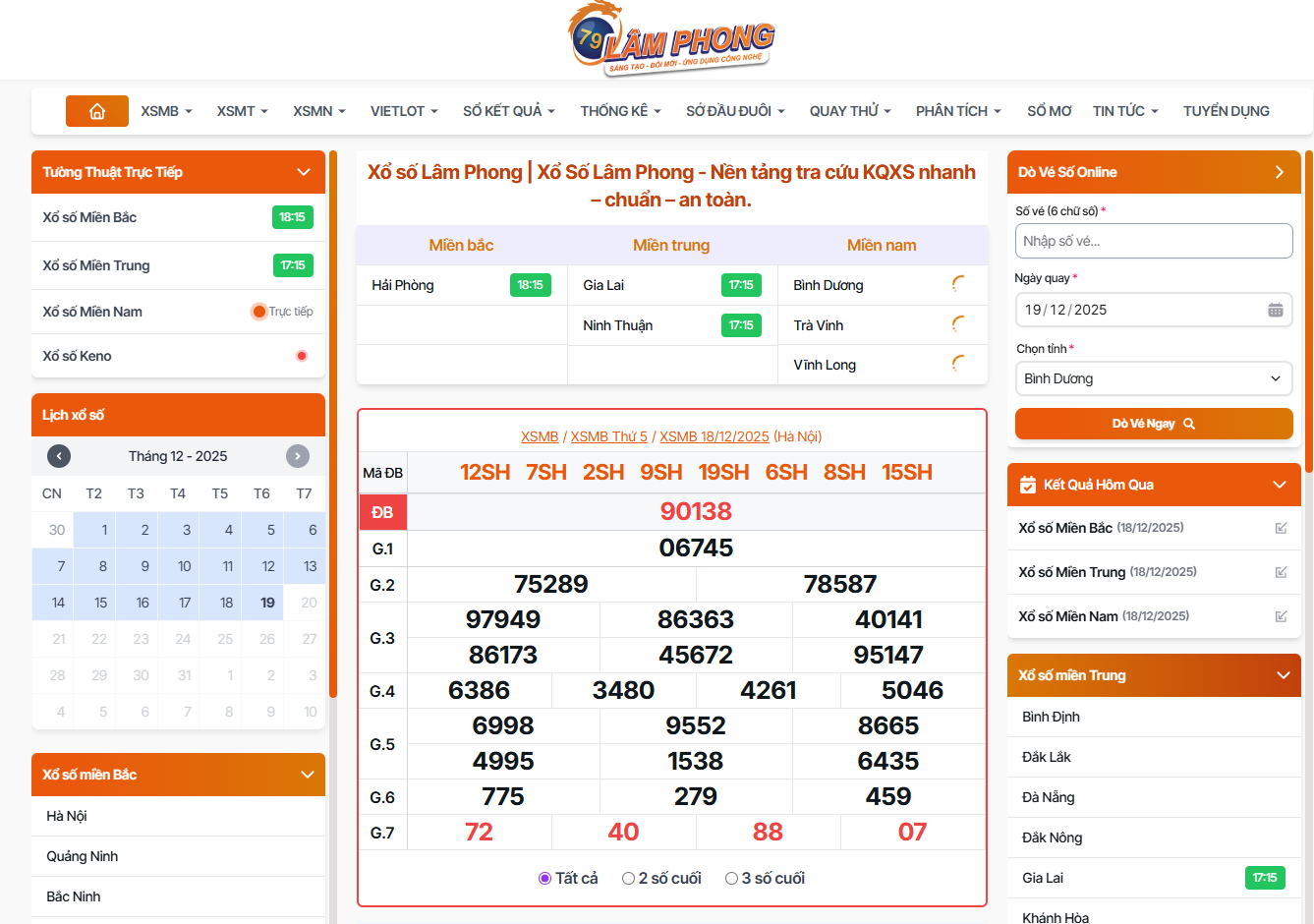Click the Lâm Phong logo at the top
Viewport: 1314px width, 924px height.
[671, 39]
